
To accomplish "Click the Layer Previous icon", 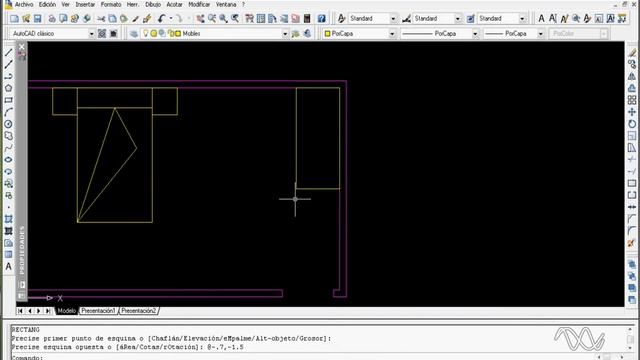I will [x=307, y=33].
